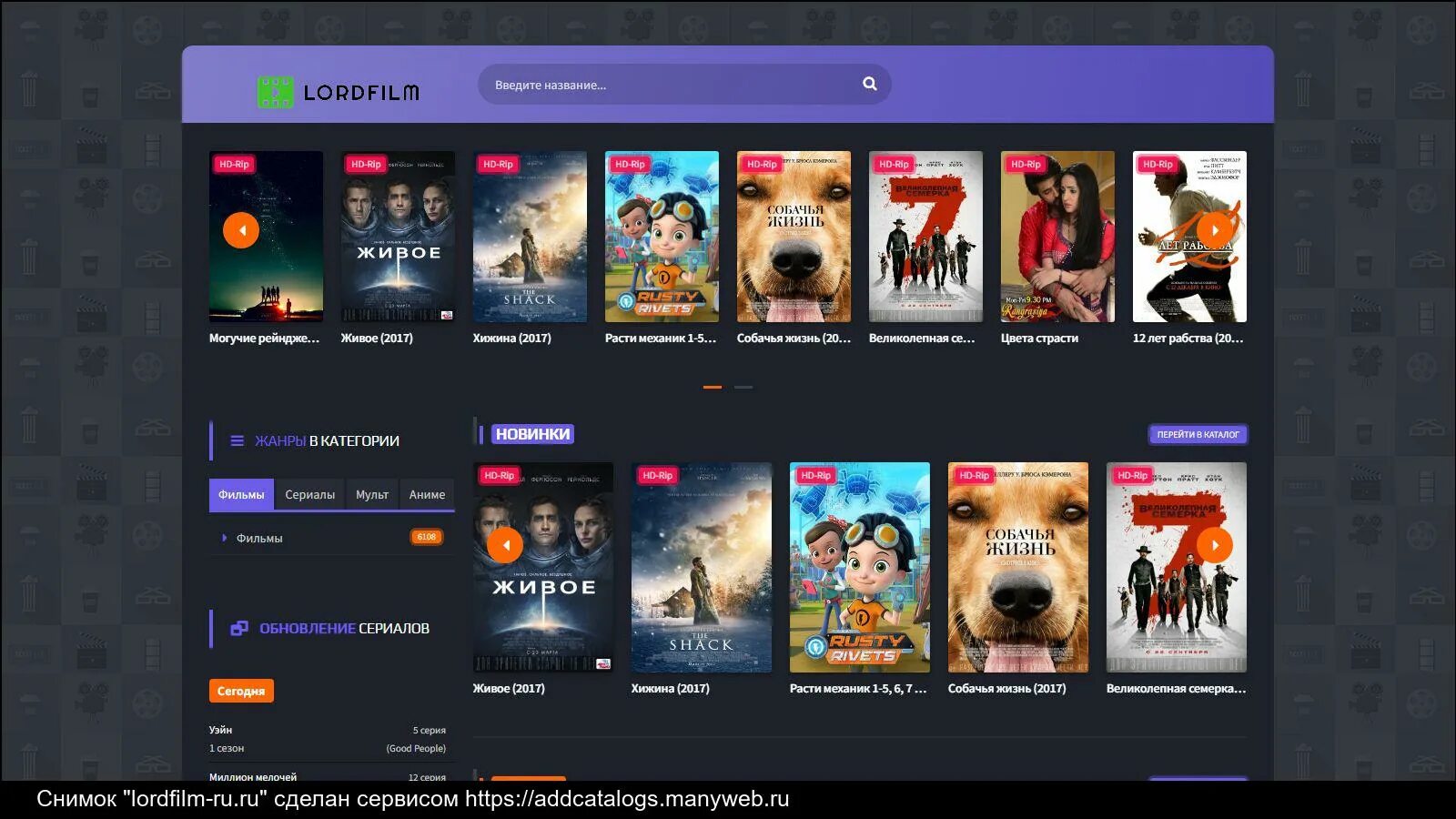This screenshot has width=1456, height=819.
Task: Click the 5 серия label for Уэйн
Action: (430, 730)
